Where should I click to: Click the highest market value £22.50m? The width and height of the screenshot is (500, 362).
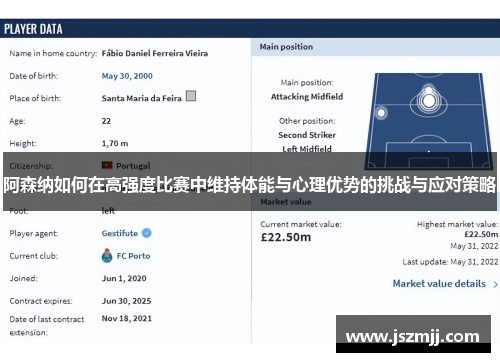[481, 234]
